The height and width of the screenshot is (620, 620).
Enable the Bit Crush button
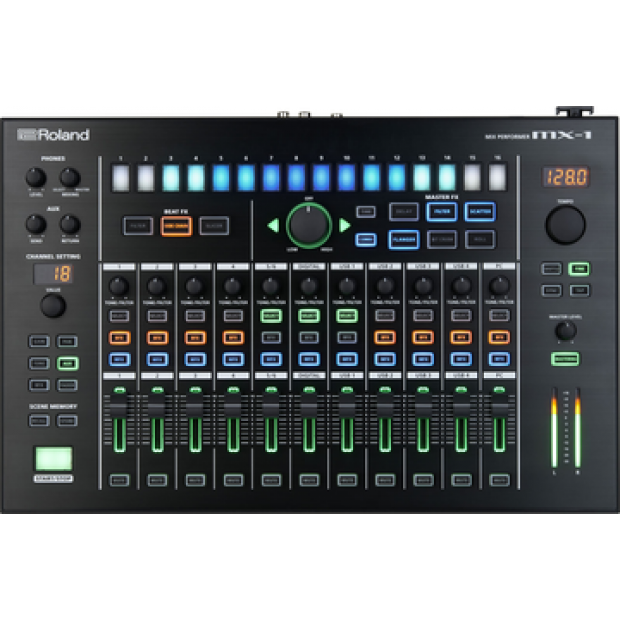coord(442,239)
